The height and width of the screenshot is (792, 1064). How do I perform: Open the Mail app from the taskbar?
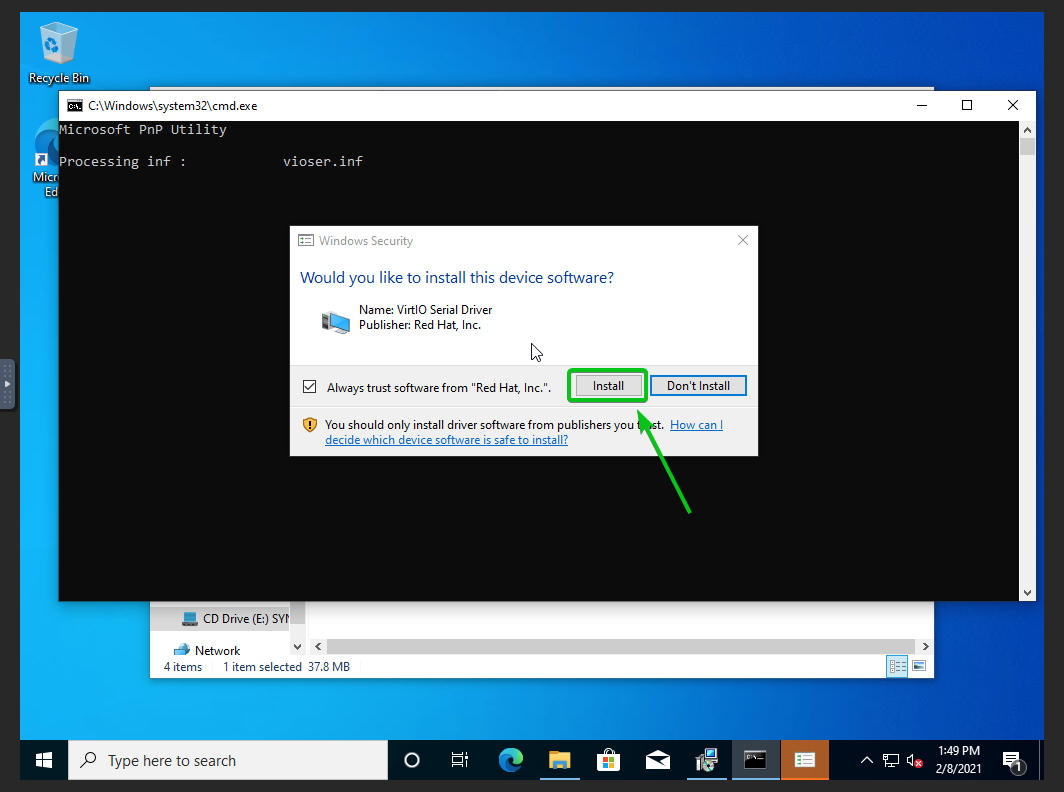point(657,761)
